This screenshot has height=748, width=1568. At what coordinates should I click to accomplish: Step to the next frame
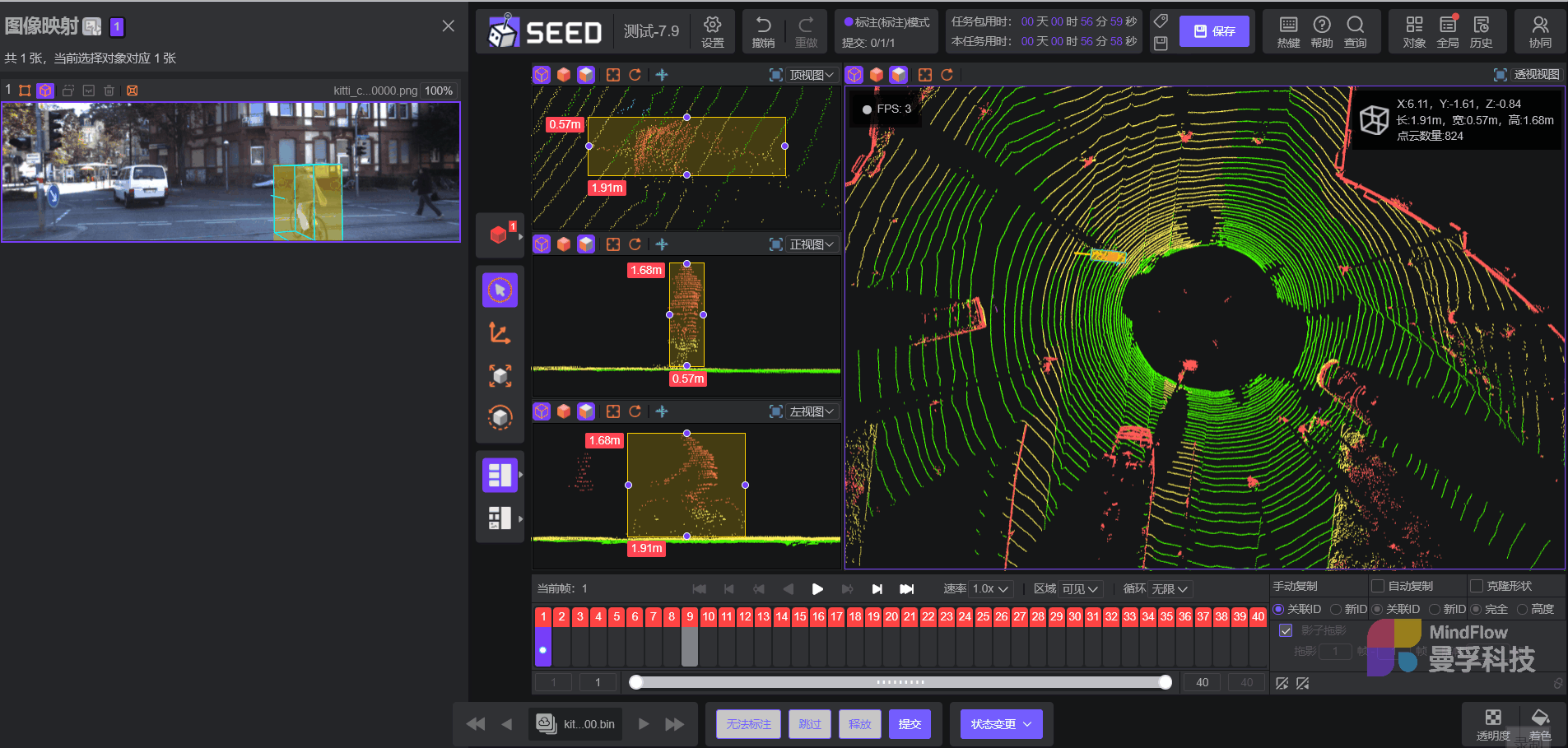[877, 589]
